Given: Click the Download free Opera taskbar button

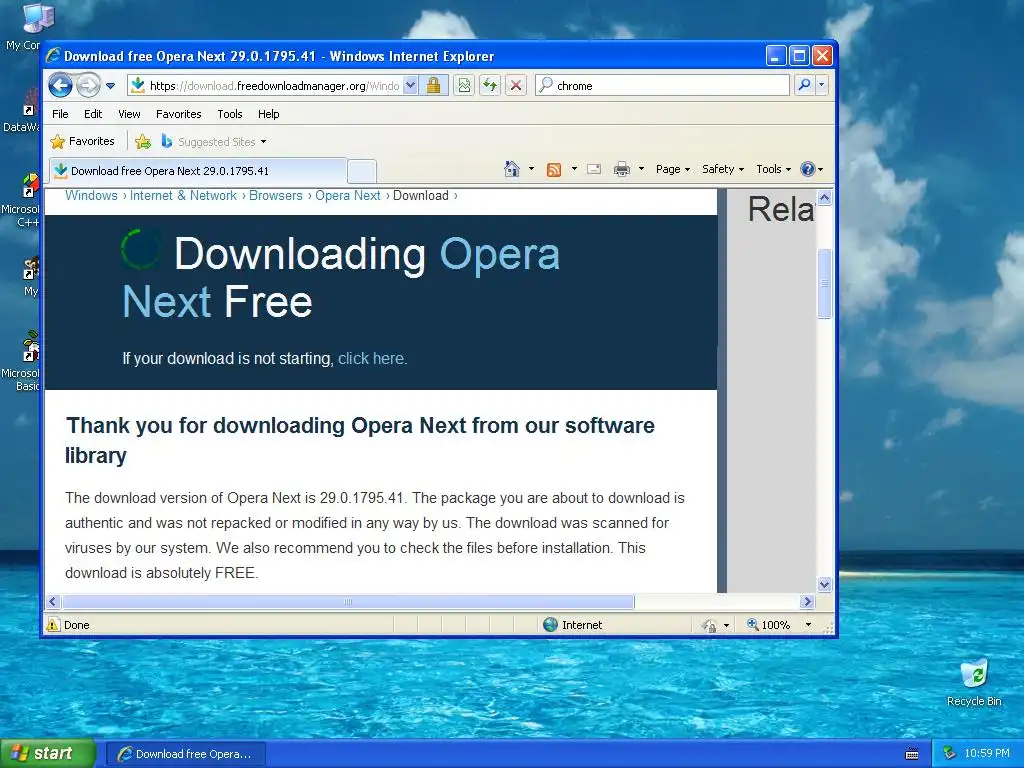Looking at the screenshot, I should pyautogui.click(x=185, y=754).
